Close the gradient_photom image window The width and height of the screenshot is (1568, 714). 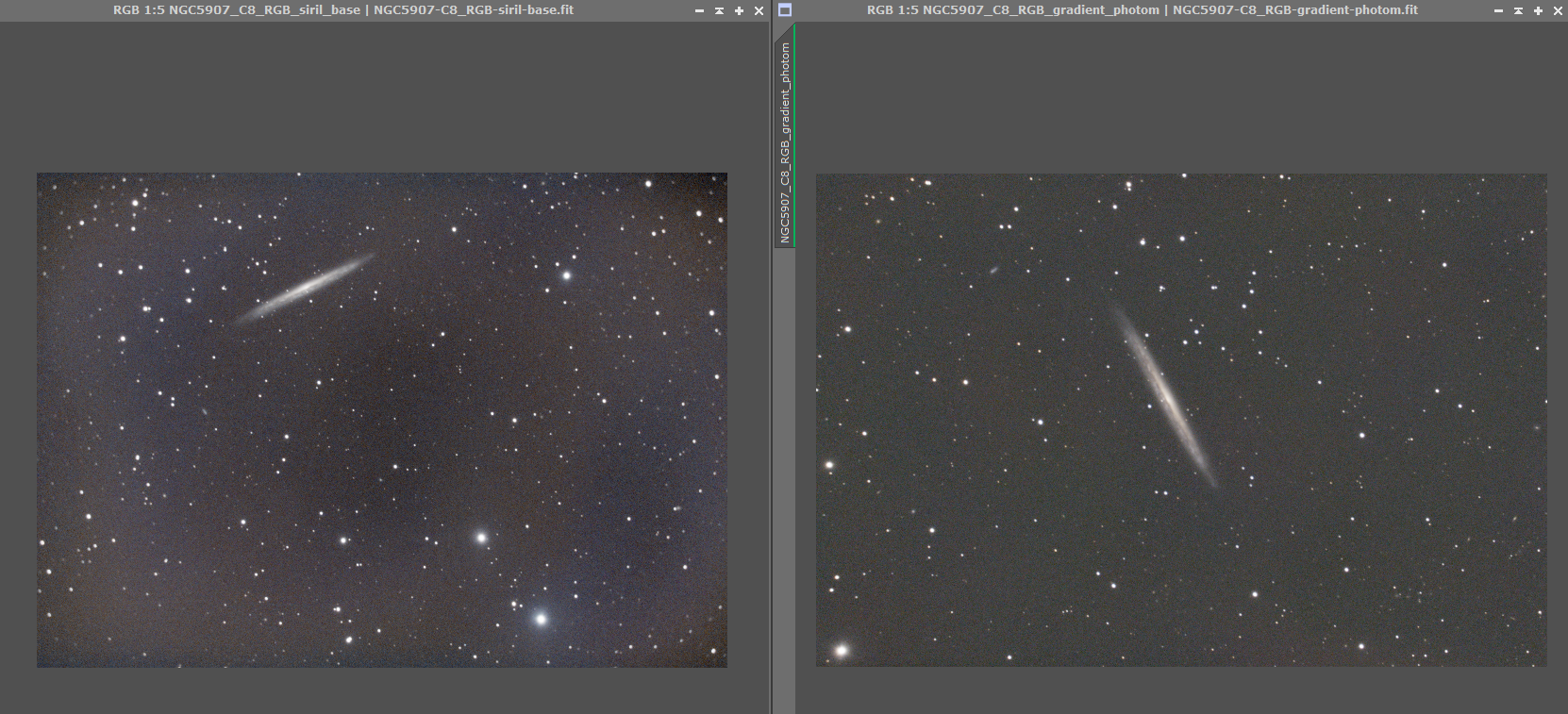point(1558,10)
